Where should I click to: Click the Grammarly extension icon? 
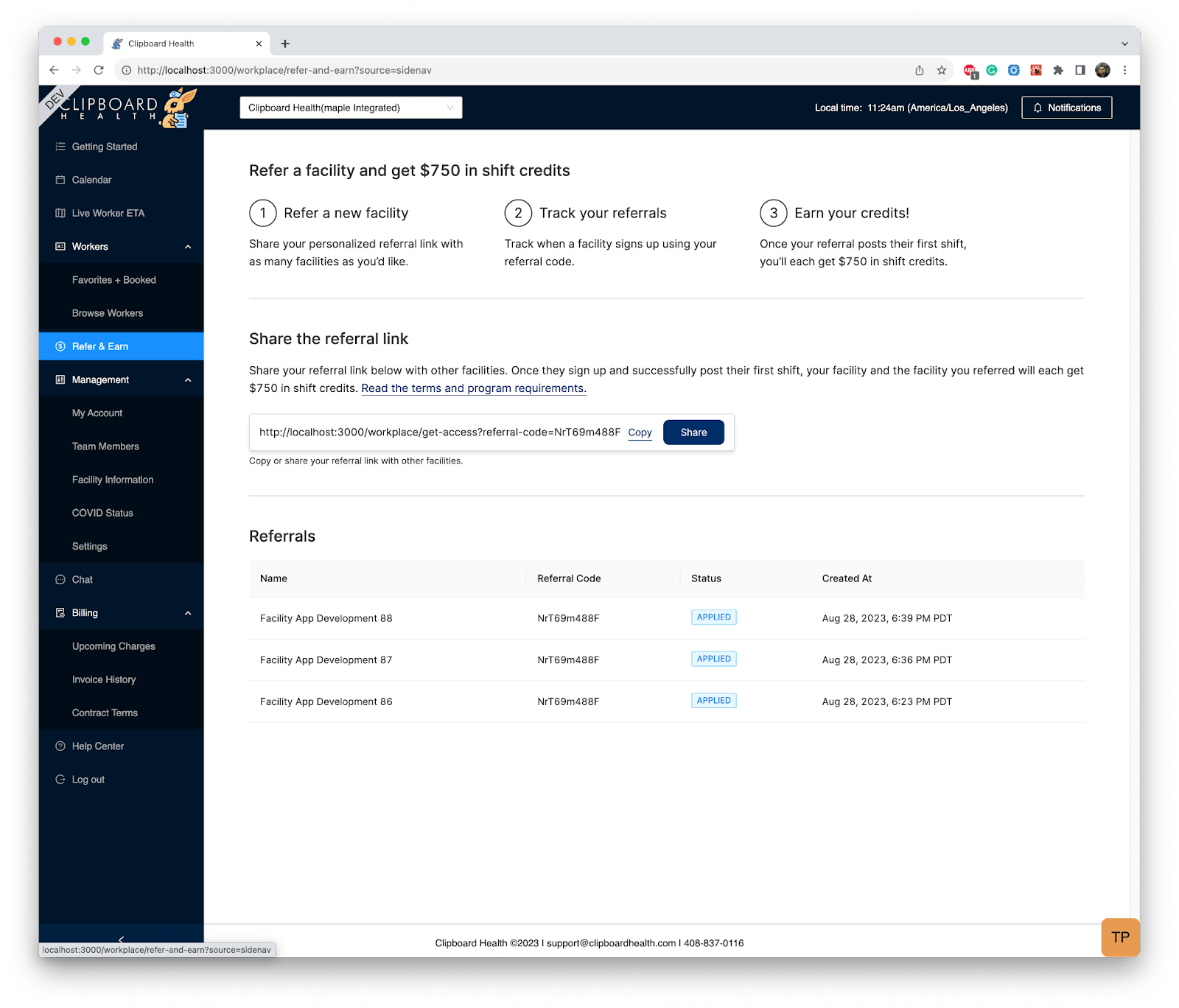pos(991,70)
